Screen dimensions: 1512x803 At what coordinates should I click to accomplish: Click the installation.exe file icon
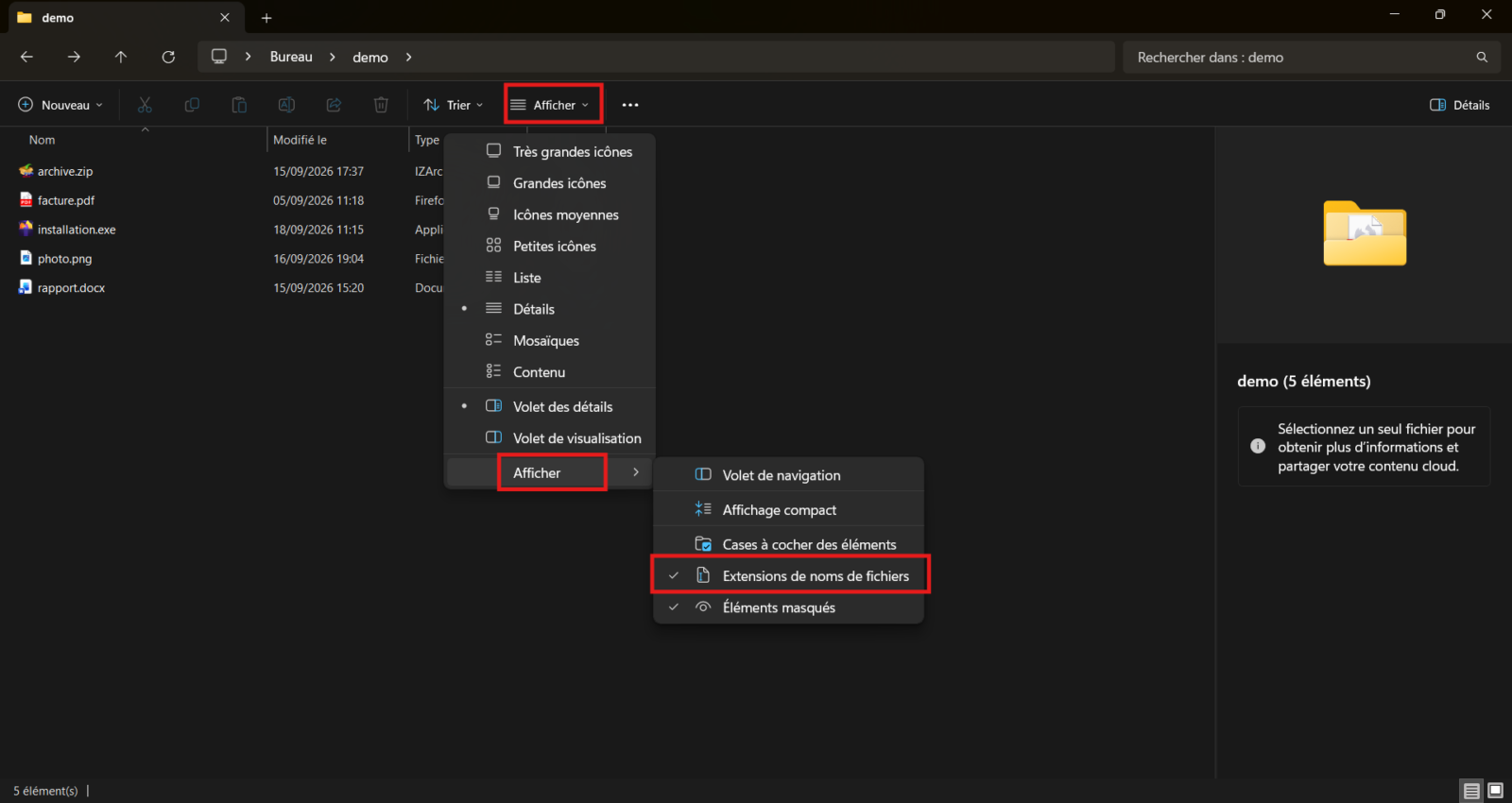coord(26,229)
